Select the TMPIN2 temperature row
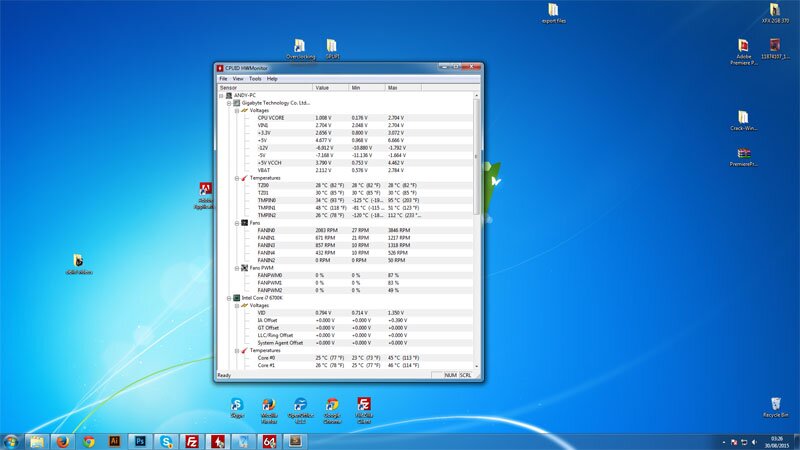This screenshot has width=800, height=450. [x=345, y=215]
